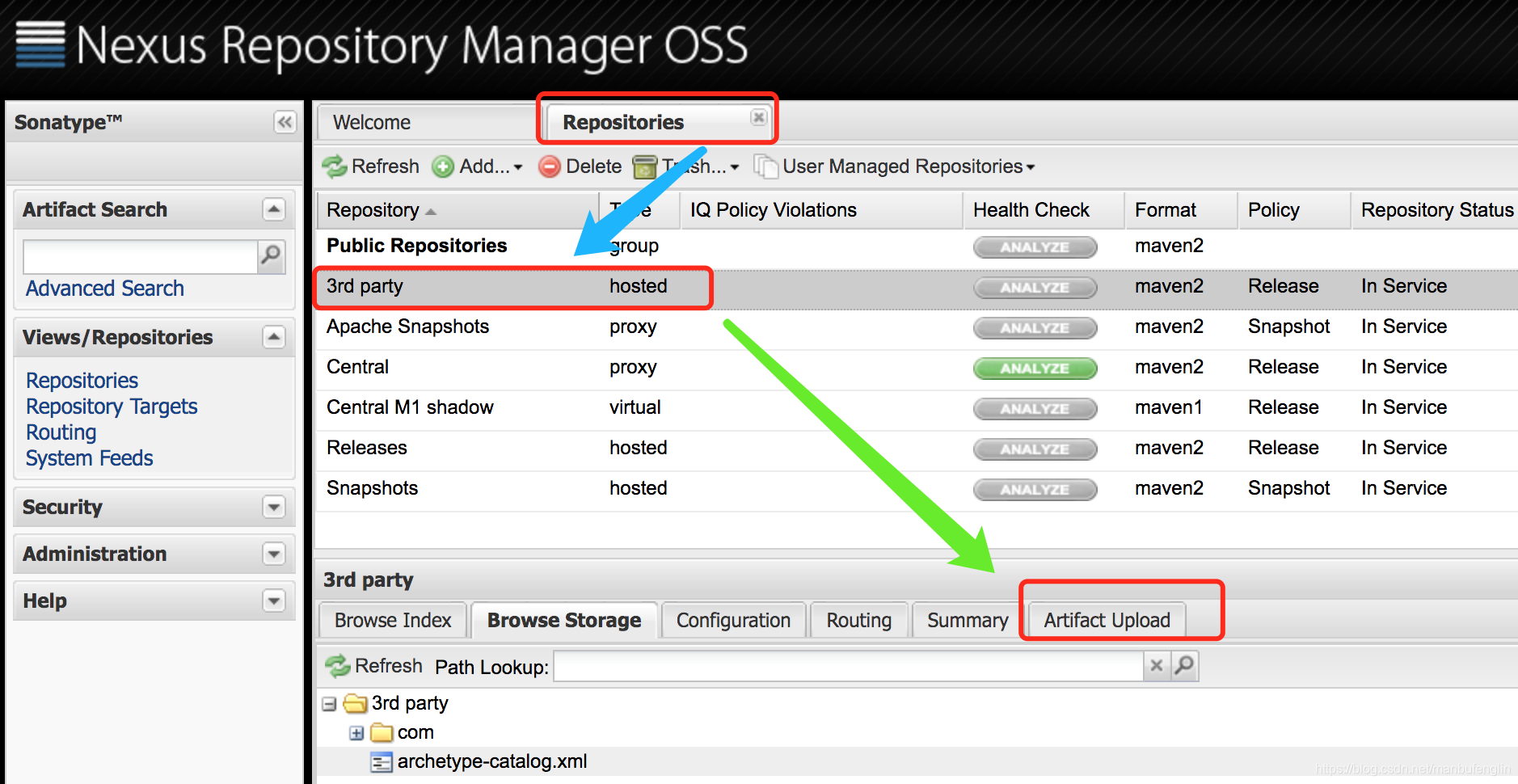Focus the artifact search input field
The width and height of the screenshot is (1518, 784).
[141, 256]
